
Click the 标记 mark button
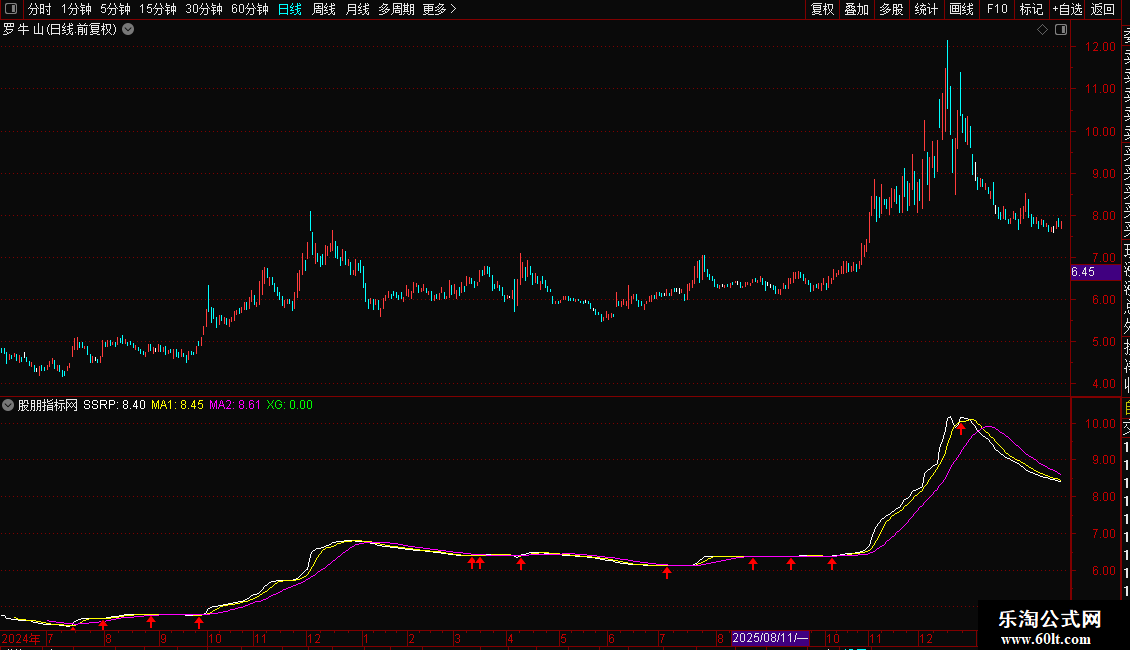coord(1031,9)
